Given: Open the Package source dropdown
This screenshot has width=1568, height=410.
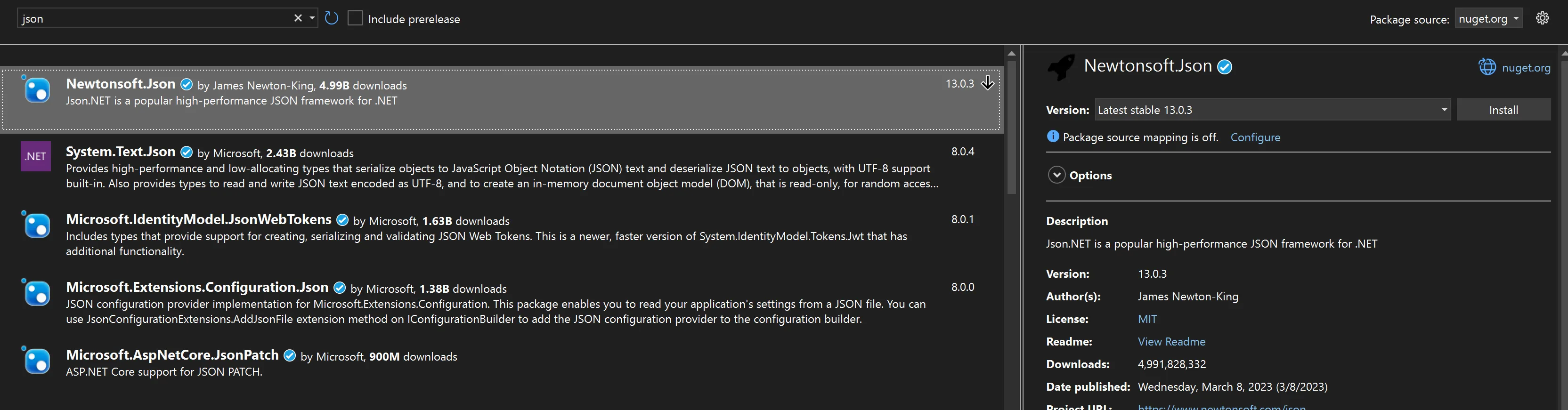Looking at the screenshot, I should [x=1488, y=18].
